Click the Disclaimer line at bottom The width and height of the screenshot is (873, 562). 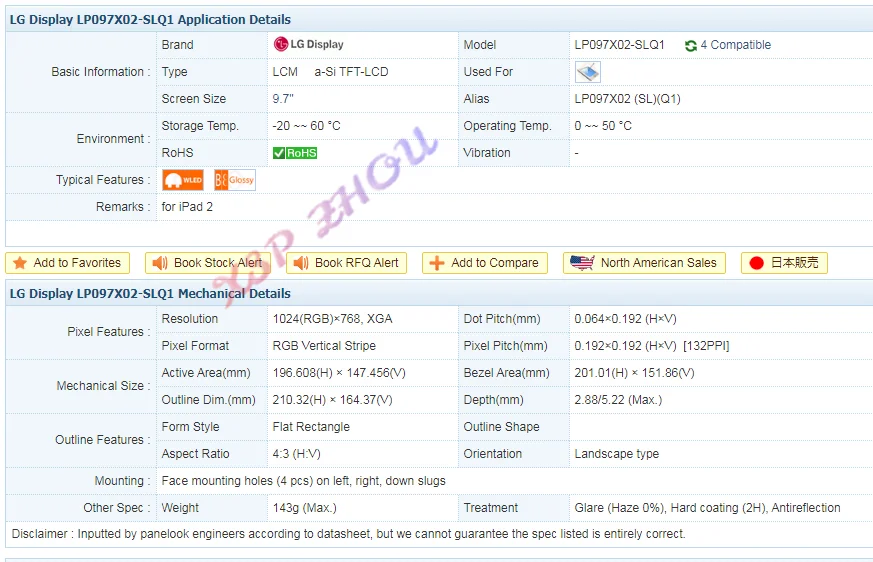pyautogui.click(x=349, y=534)
